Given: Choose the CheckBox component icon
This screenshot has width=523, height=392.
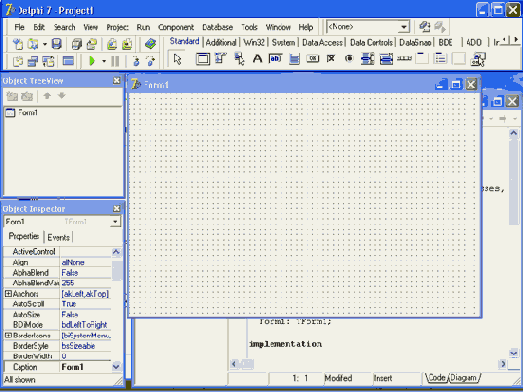Looking at the screenshot, I should click(331, 58).
